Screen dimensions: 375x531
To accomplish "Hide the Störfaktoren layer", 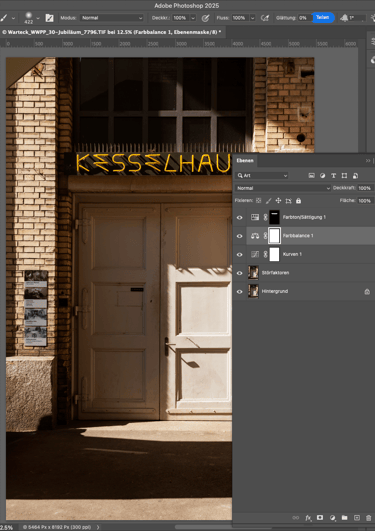I will tap(239, 273).
